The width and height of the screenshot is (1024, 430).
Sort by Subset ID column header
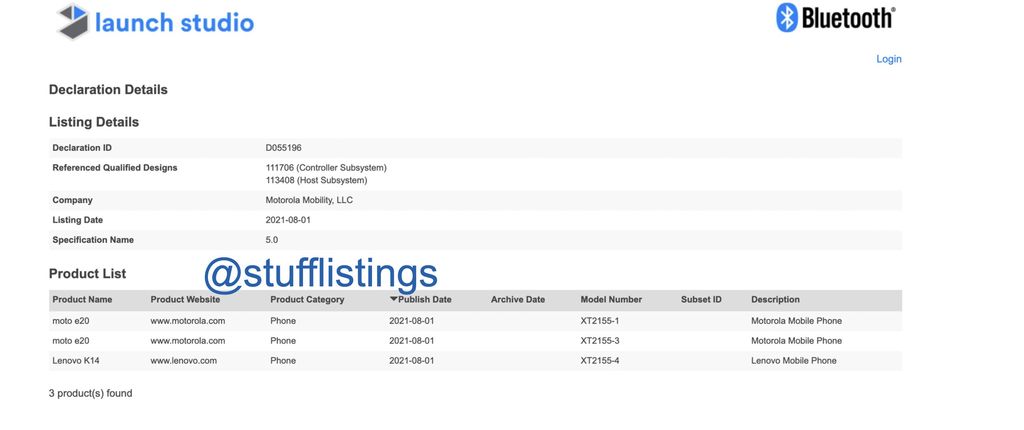point(701,300)
